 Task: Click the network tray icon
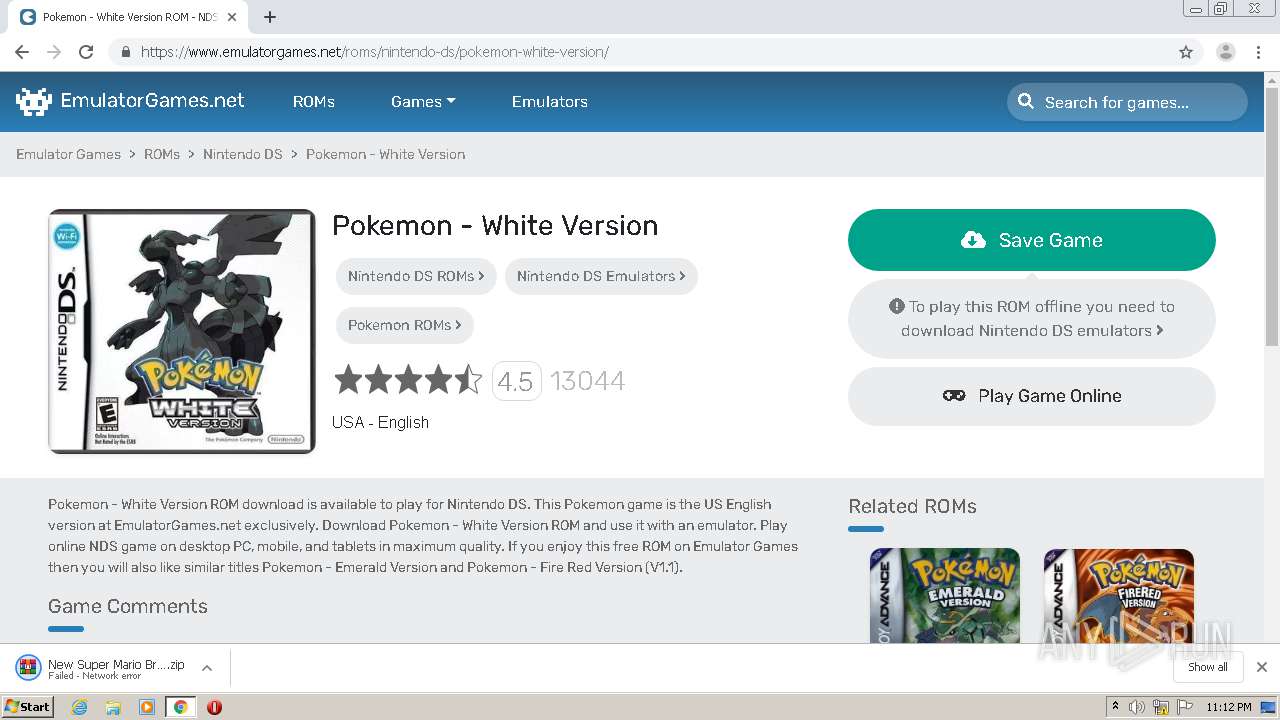click(x=1161, y=707)
